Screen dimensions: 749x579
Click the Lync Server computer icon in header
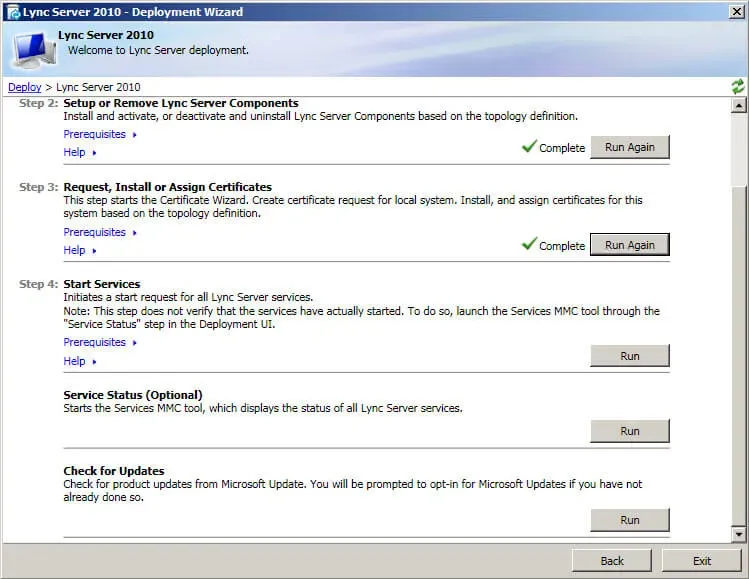pyautogui.click(x=33, y=50)
